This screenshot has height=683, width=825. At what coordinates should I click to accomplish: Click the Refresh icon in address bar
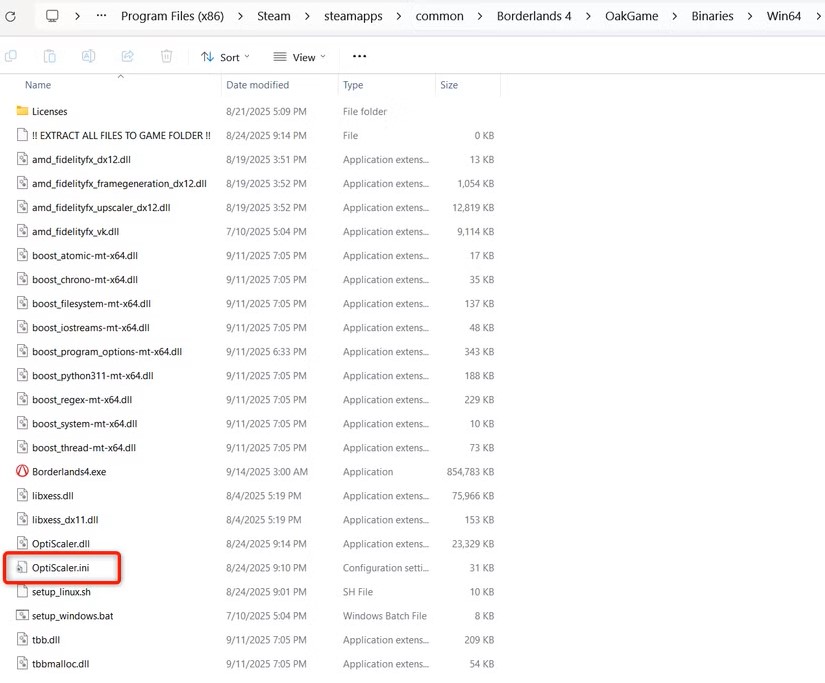(11, 16)
